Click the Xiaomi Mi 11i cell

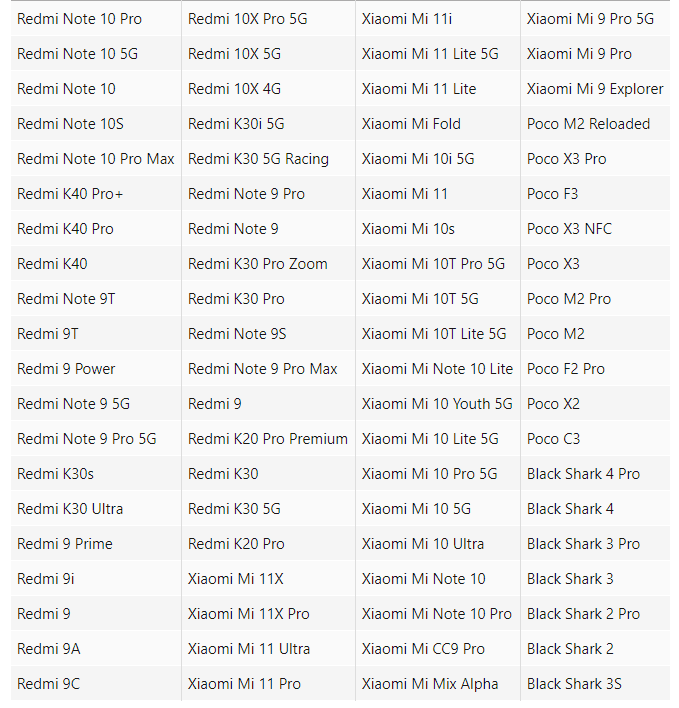[407, 19]
